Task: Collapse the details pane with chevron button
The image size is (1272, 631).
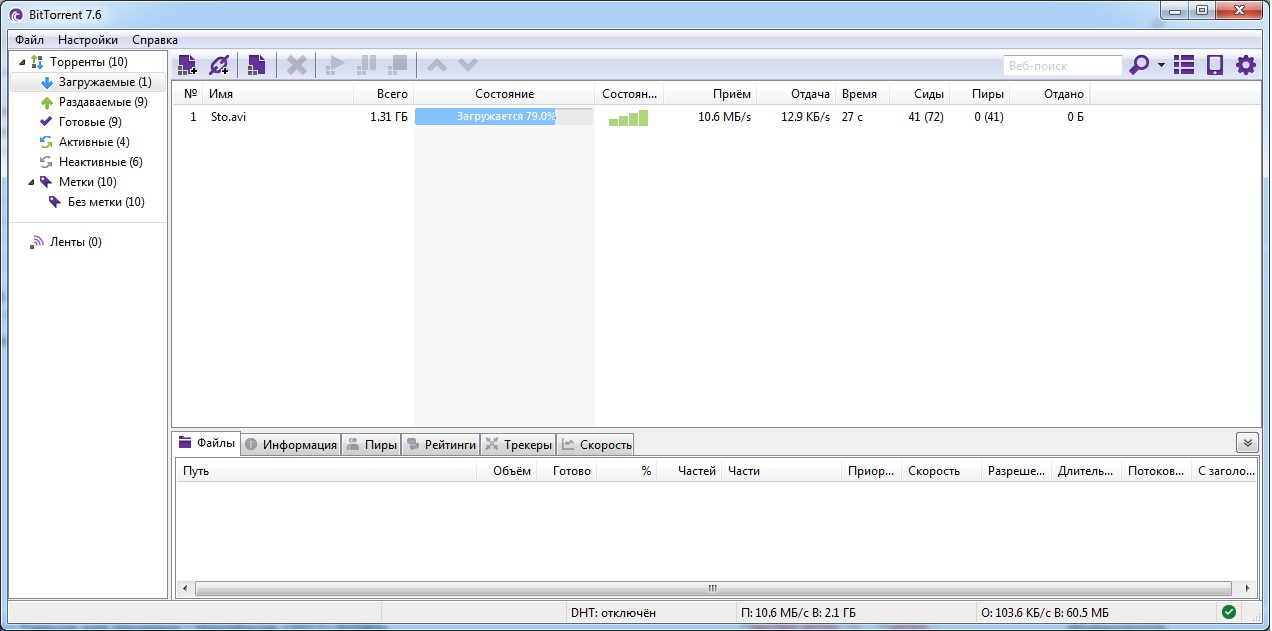Action: pyautogui.click(x=1246, y=443)
